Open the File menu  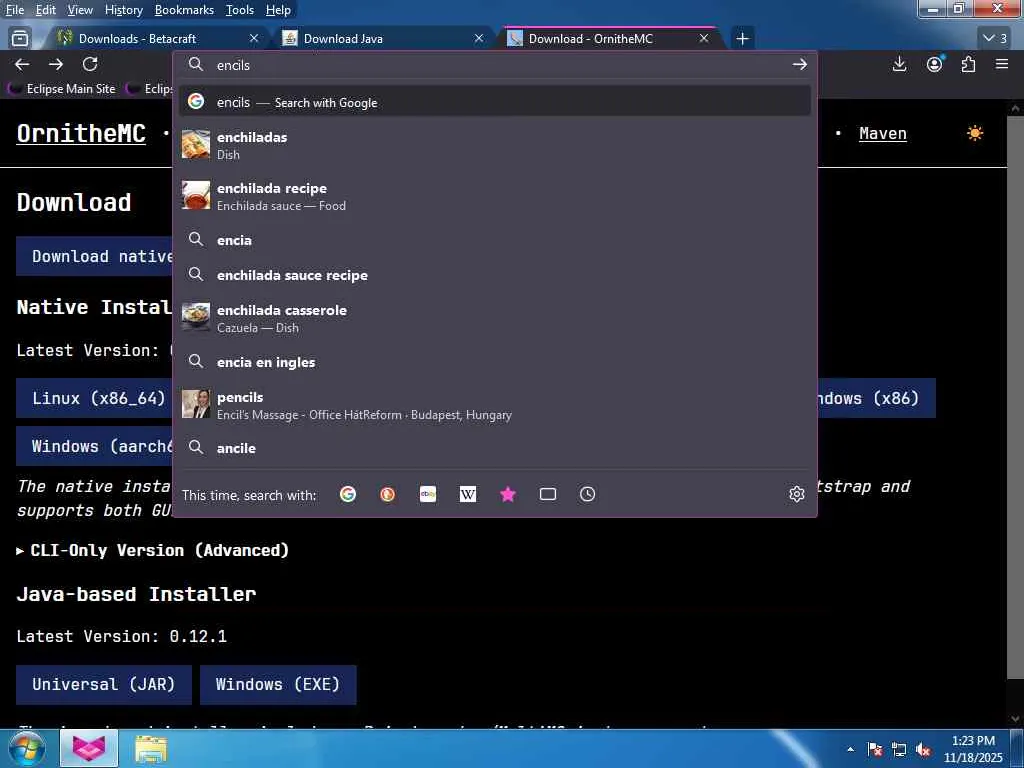(x=15, y=10)
